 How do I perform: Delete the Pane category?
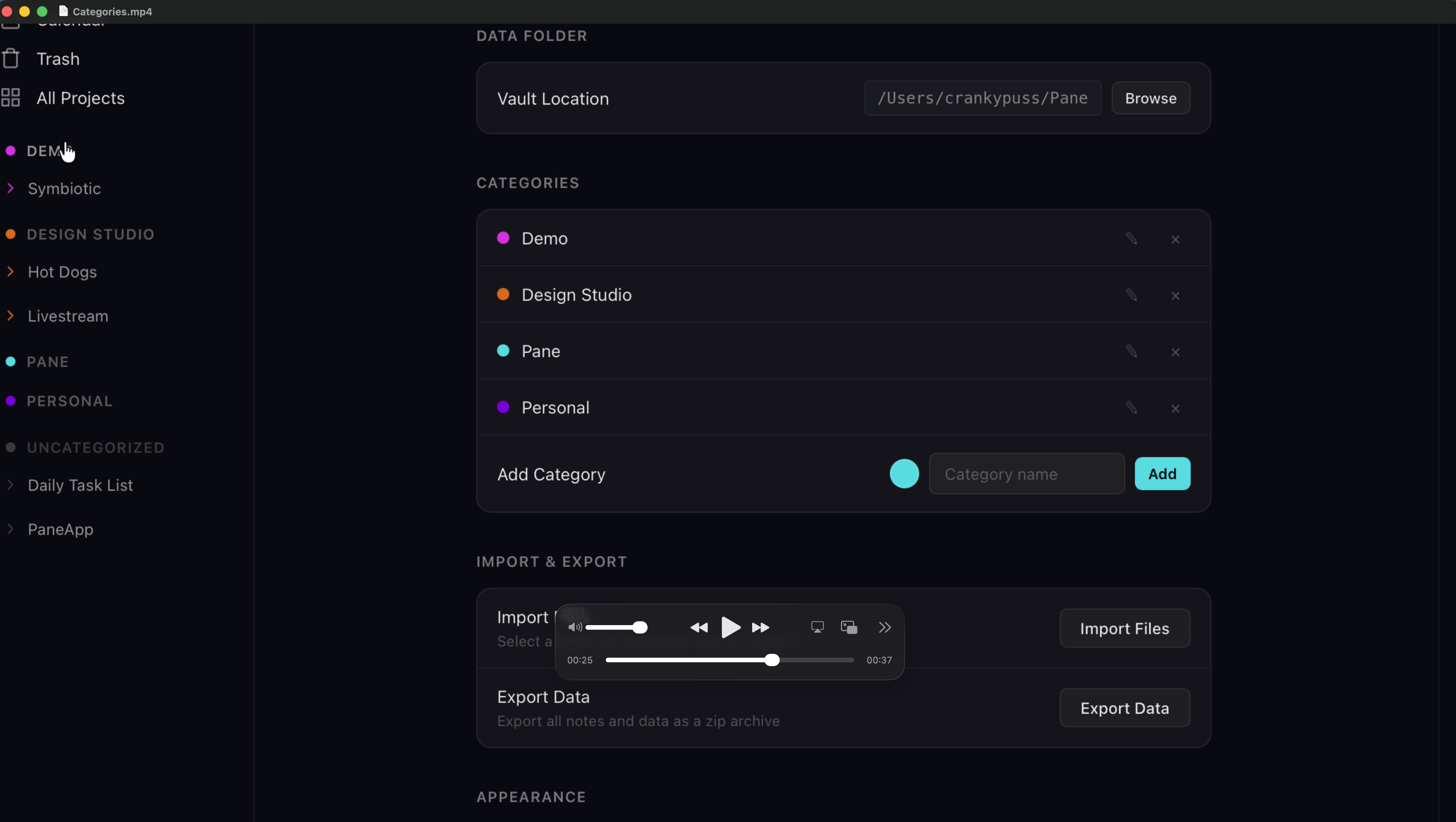click(x=1175, y=352)
